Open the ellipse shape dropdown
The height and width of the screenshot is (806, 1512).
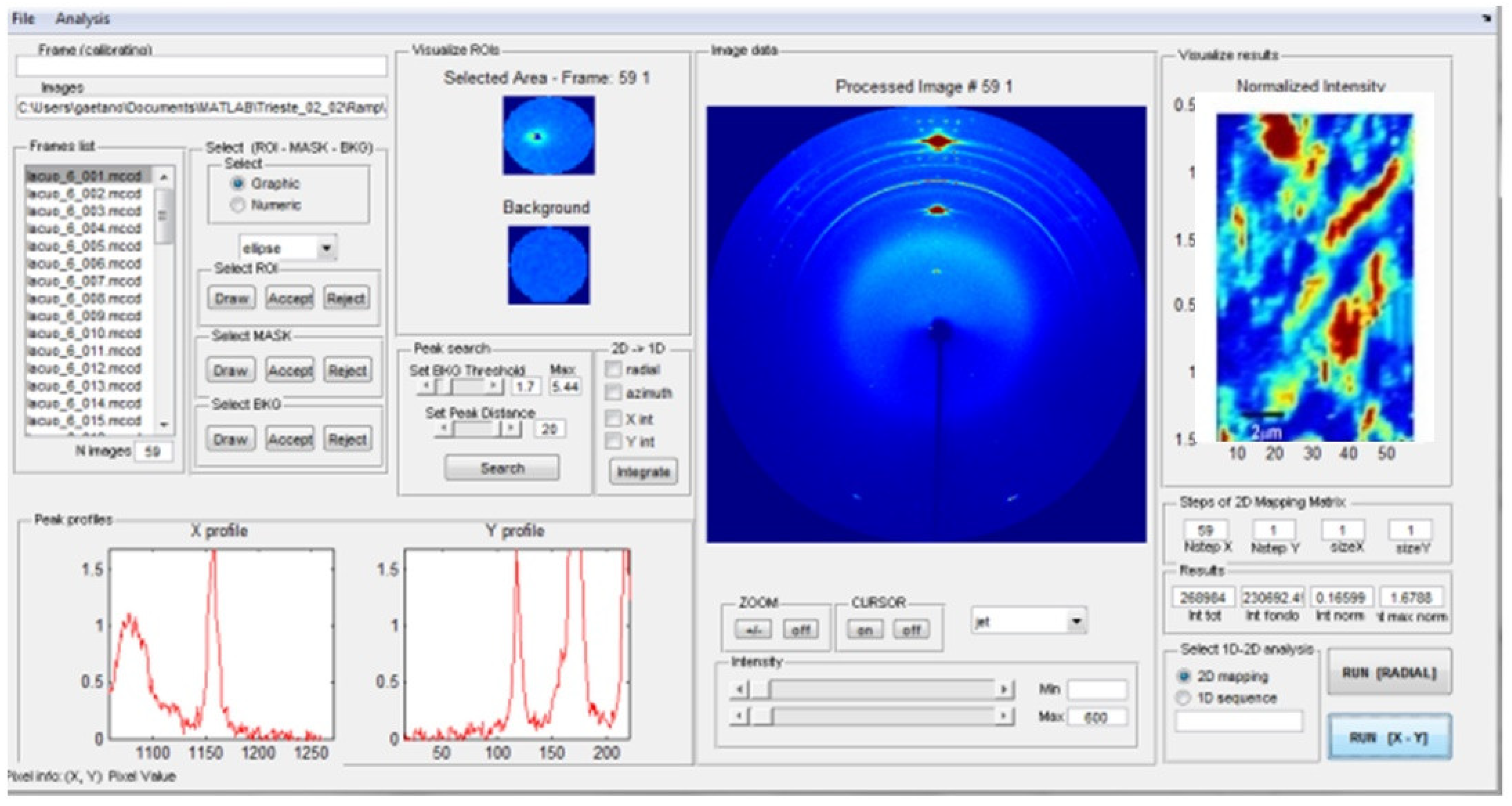click(288, 248)
